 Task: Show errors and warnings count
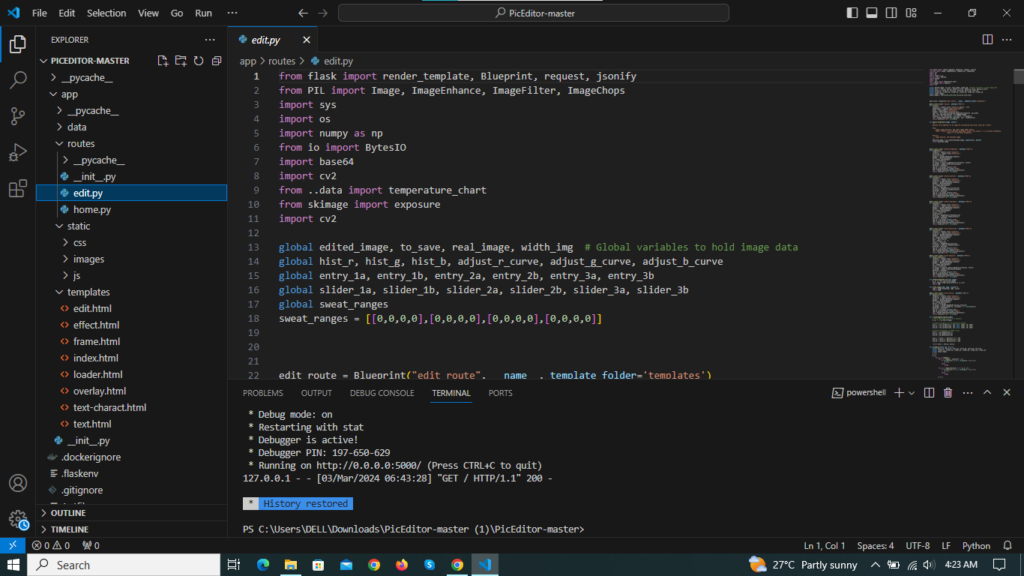click(51, 546)
